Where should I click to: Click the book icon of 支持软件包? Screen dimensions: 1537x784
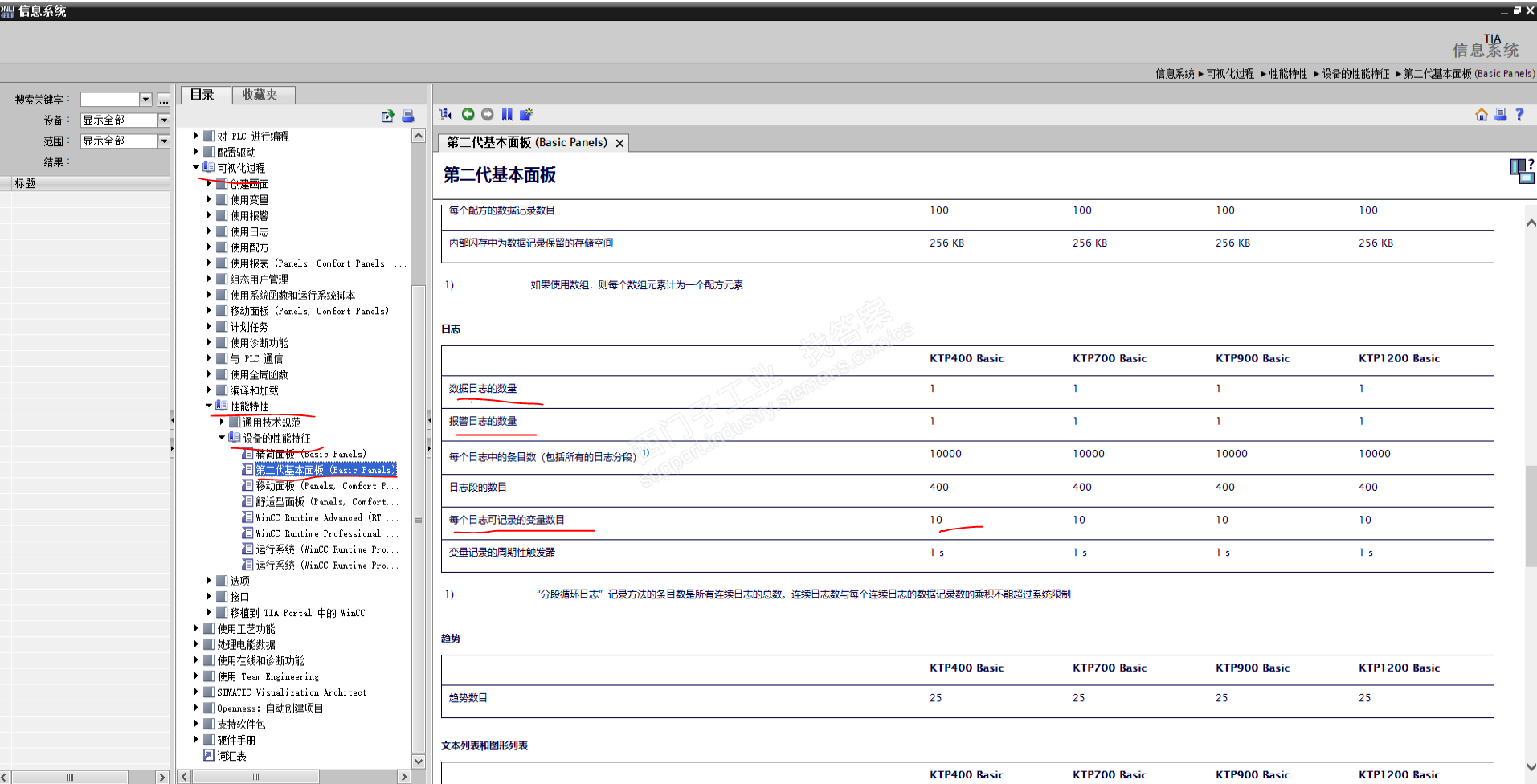(209, 724)
